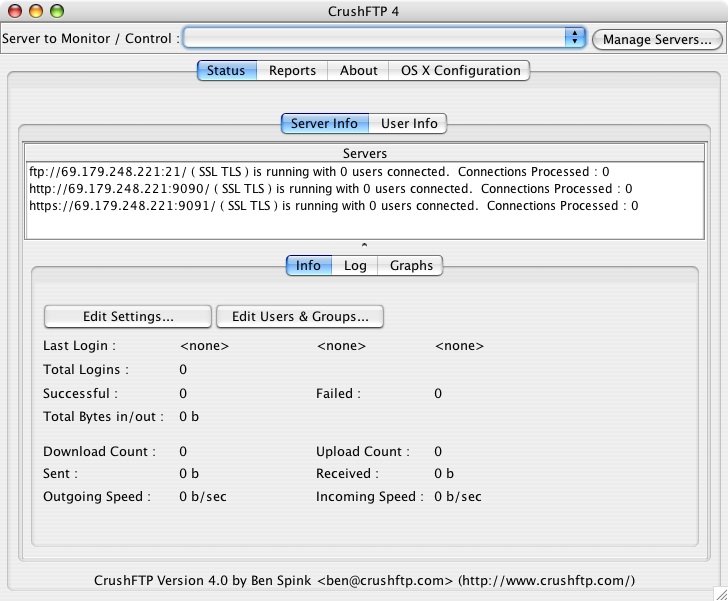
Task: Click the Failed label
Action: coord(338,393)
